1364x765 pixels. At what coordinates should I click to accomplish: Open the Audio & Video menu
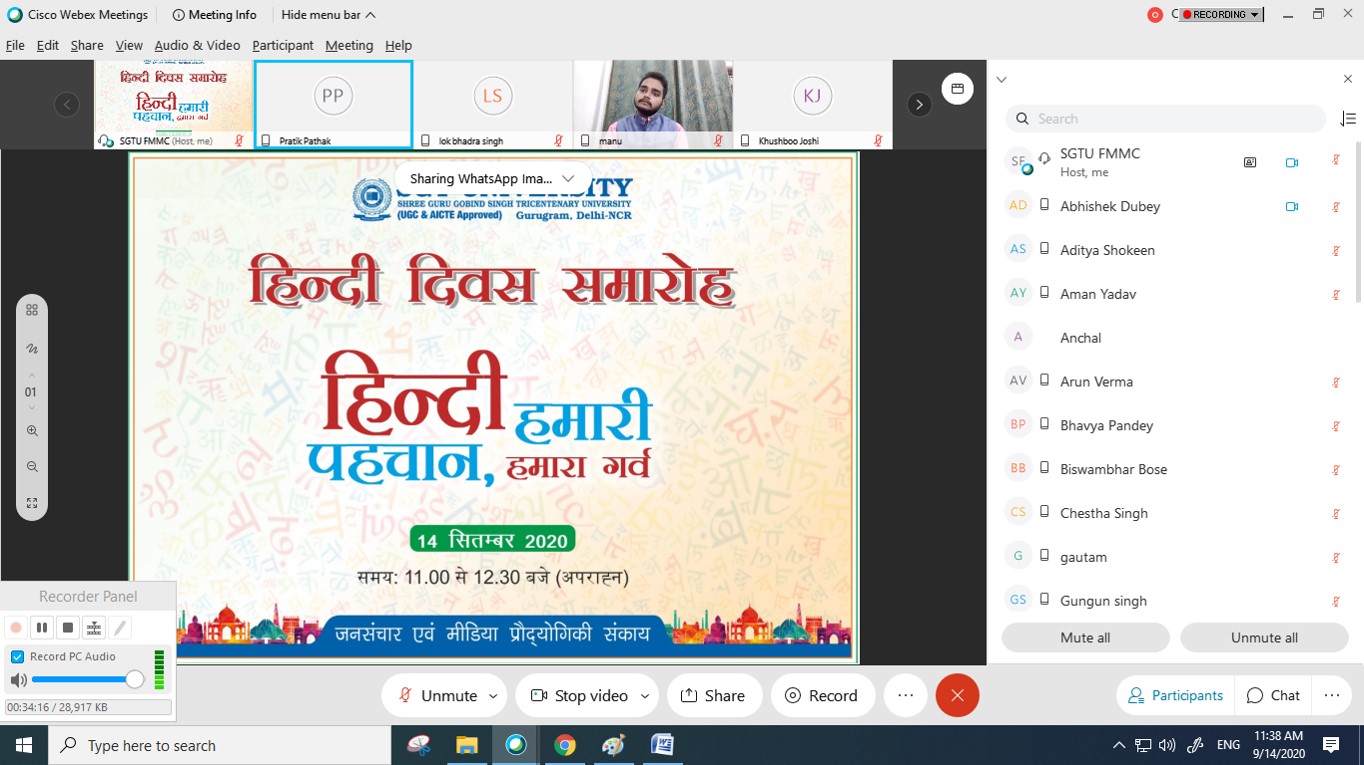pos(197,45)
